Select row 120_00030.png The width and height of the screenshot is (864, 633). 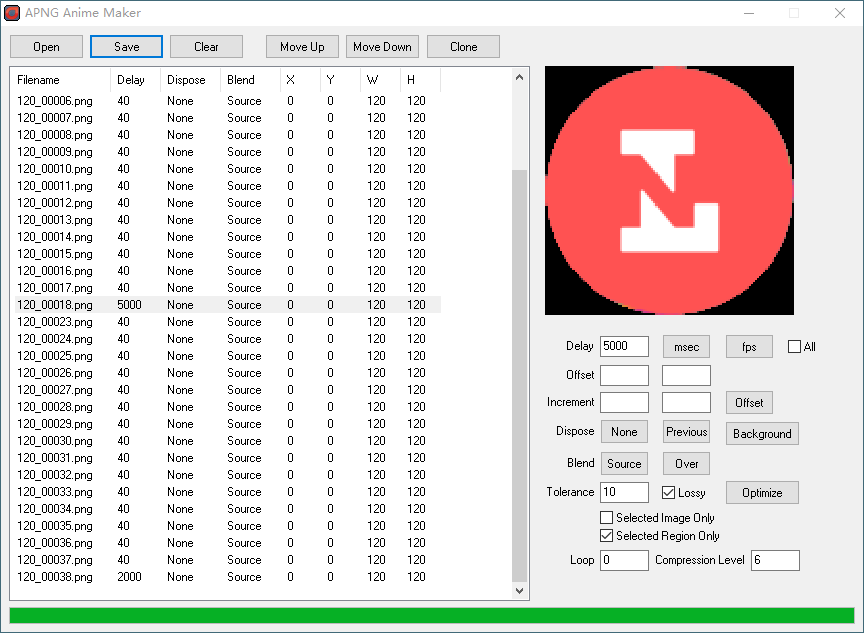pyautogui.click(x=228, y=441)
